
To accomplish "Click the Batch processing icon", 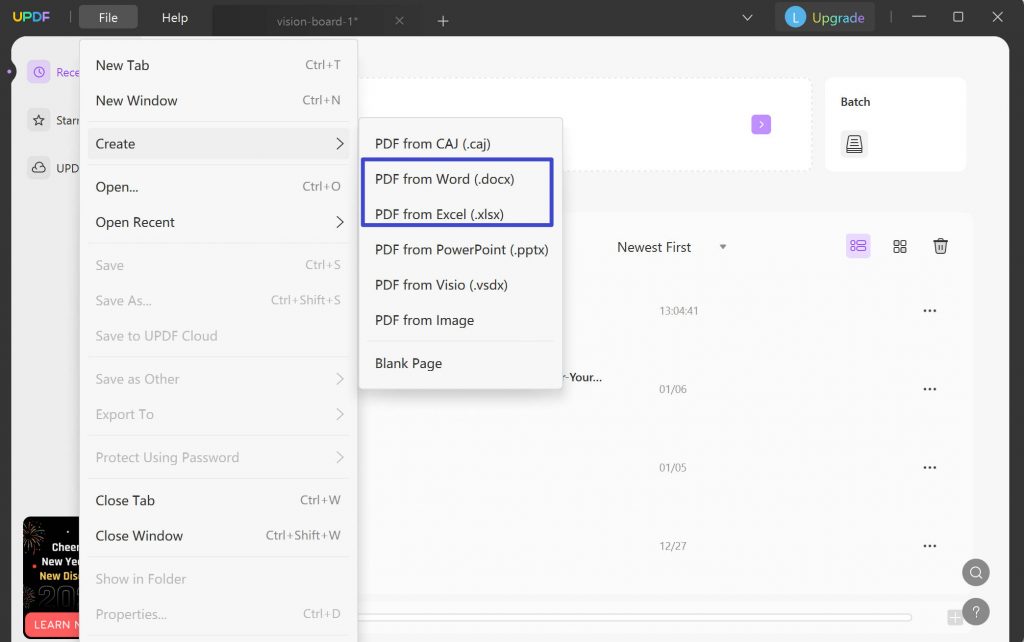I will pyautogui.click(x=853, y=144).
